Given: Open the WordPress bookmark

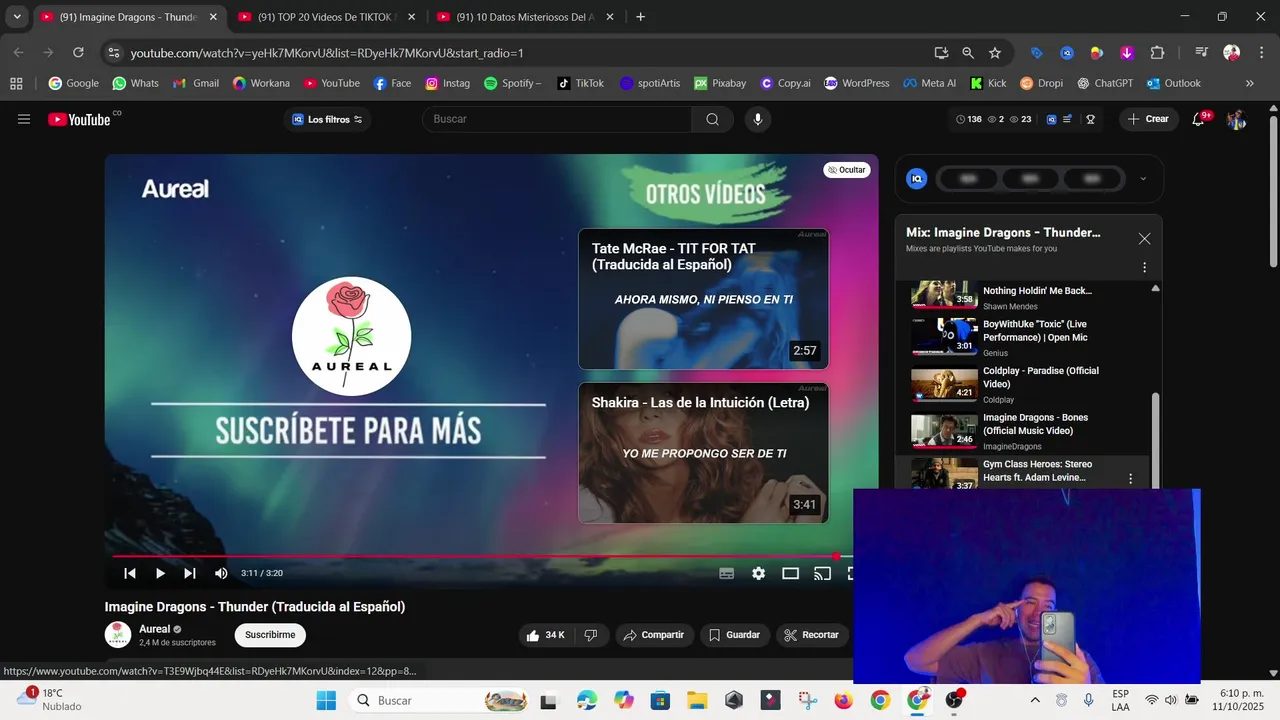Looking at the screenshot, I should coord(856,83).
